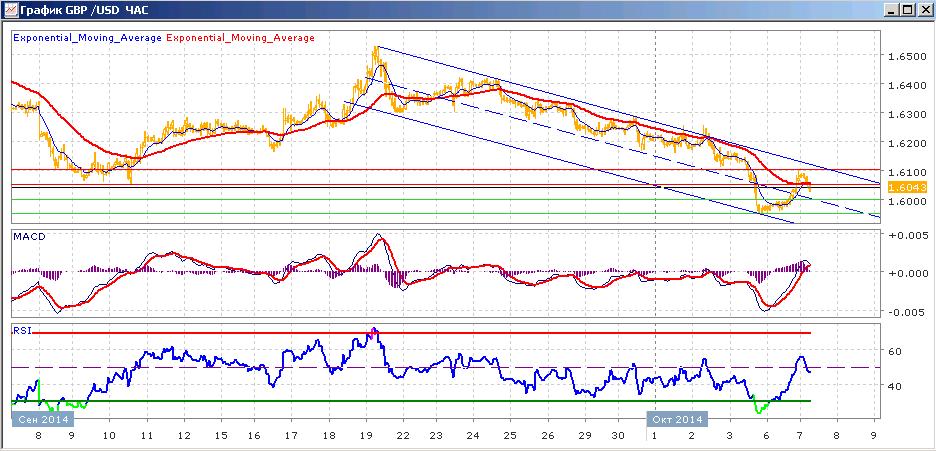This screenshot has width=936, height=451.
Task: Click date 12 on the time axis
Action: pyautogui.click(x=183, y=435)
